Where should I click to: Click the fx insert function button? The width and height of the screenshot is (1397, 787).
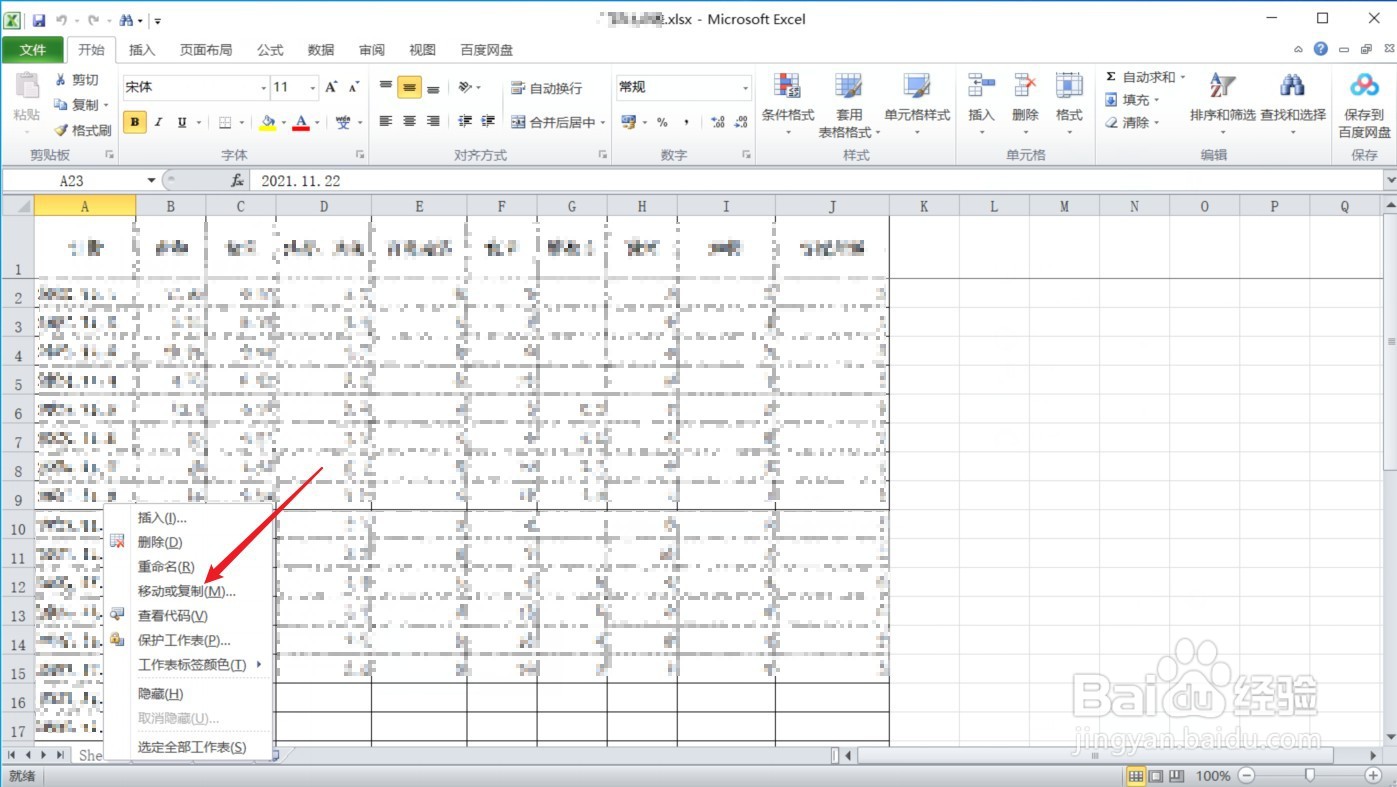pyautogui.click(x=237, y=181)
